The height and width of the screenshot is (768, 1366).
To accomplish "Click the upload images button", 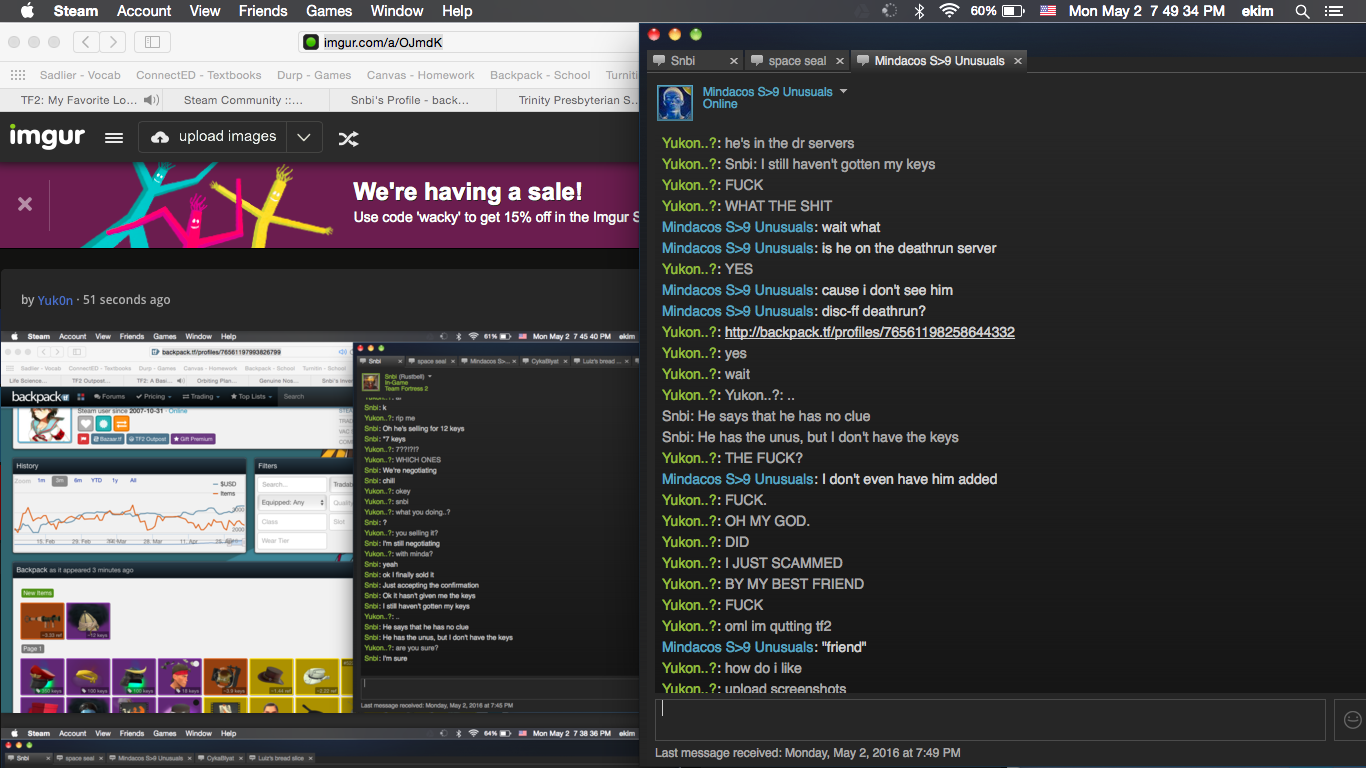I will [213, 137].
